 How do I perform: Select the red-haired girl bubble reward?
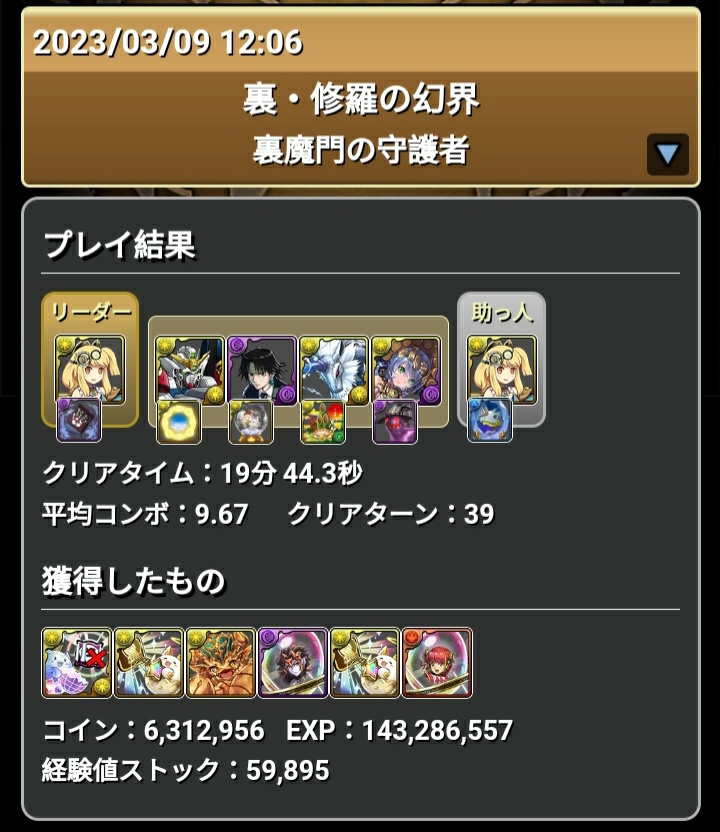[437, 663]
